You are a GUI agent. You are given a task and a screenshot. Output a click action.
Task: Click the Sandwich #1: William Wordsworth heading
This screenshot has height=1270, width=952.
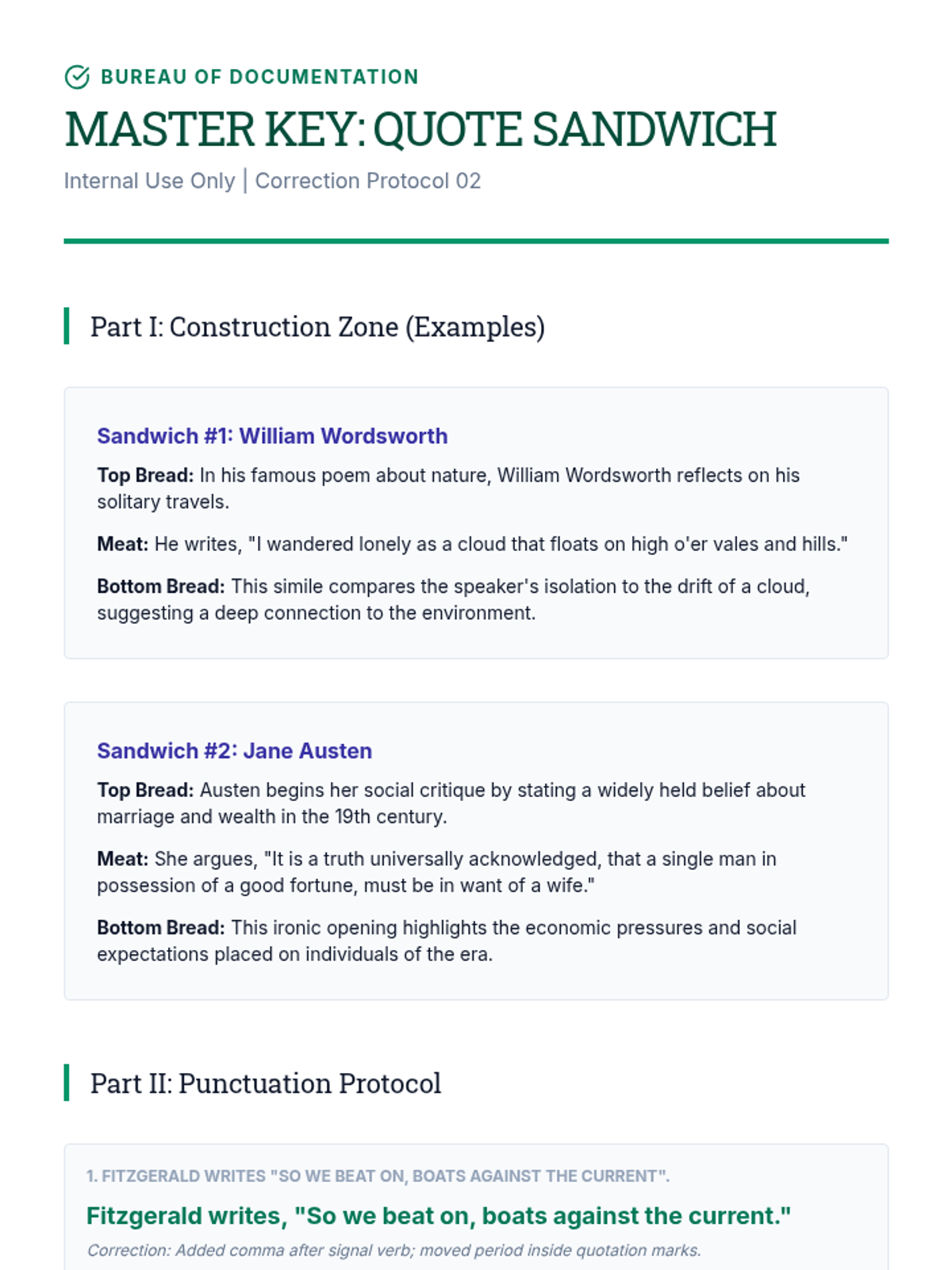point(272,436)
